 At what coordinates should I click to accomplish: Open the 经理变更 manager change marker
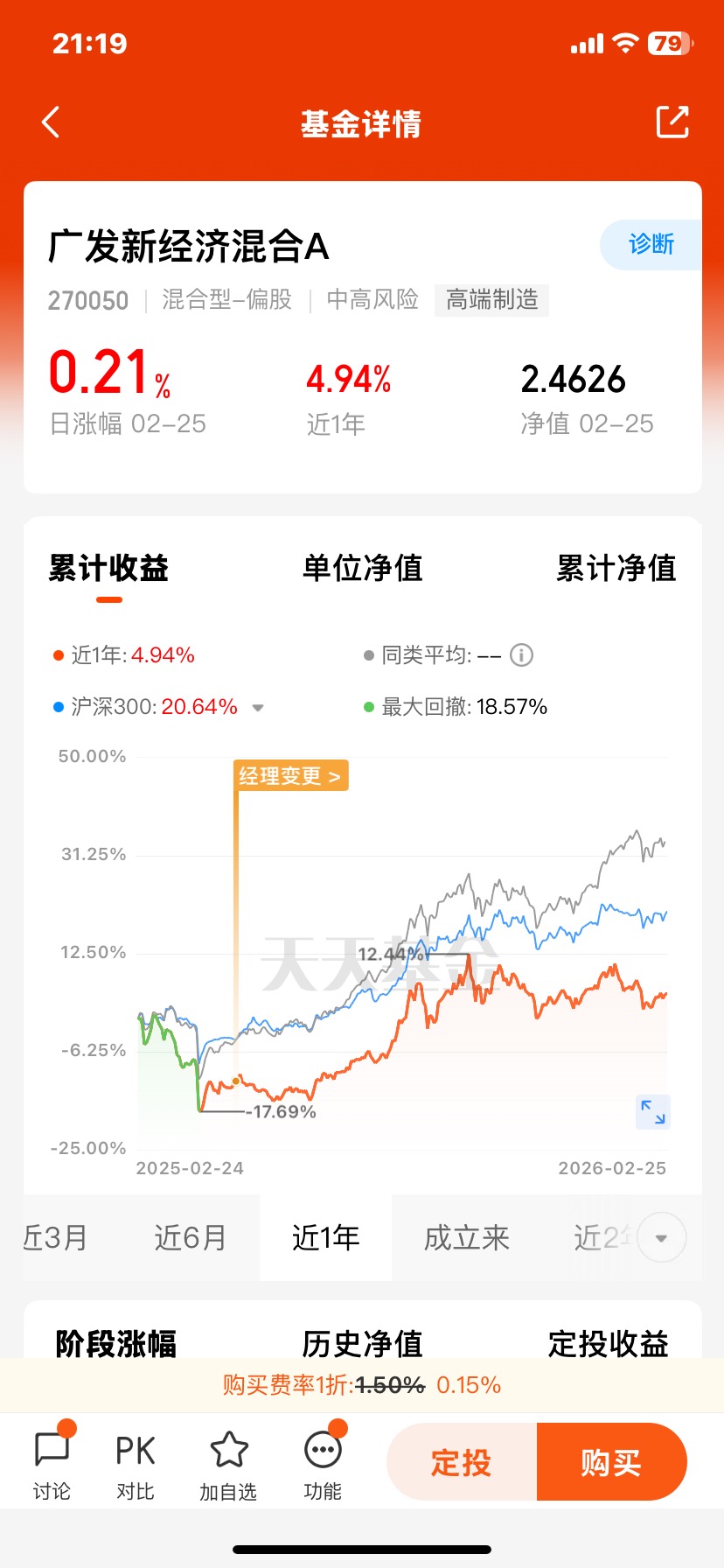[290, 776]
